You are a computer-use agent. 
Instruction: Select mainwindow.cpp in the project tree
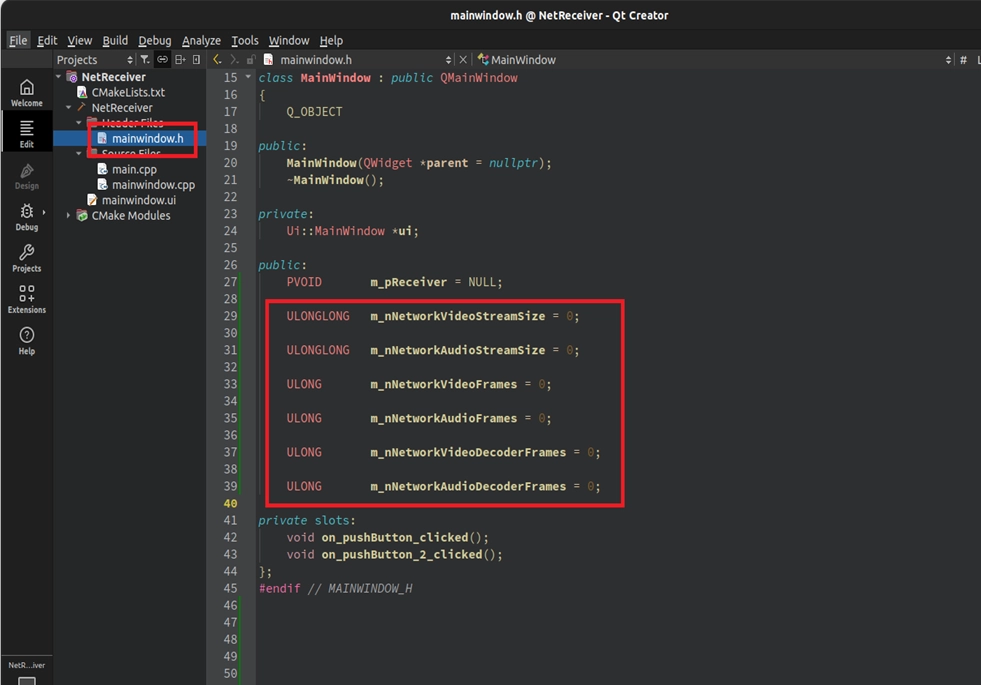pyautogui.click(x=153, y=185)
